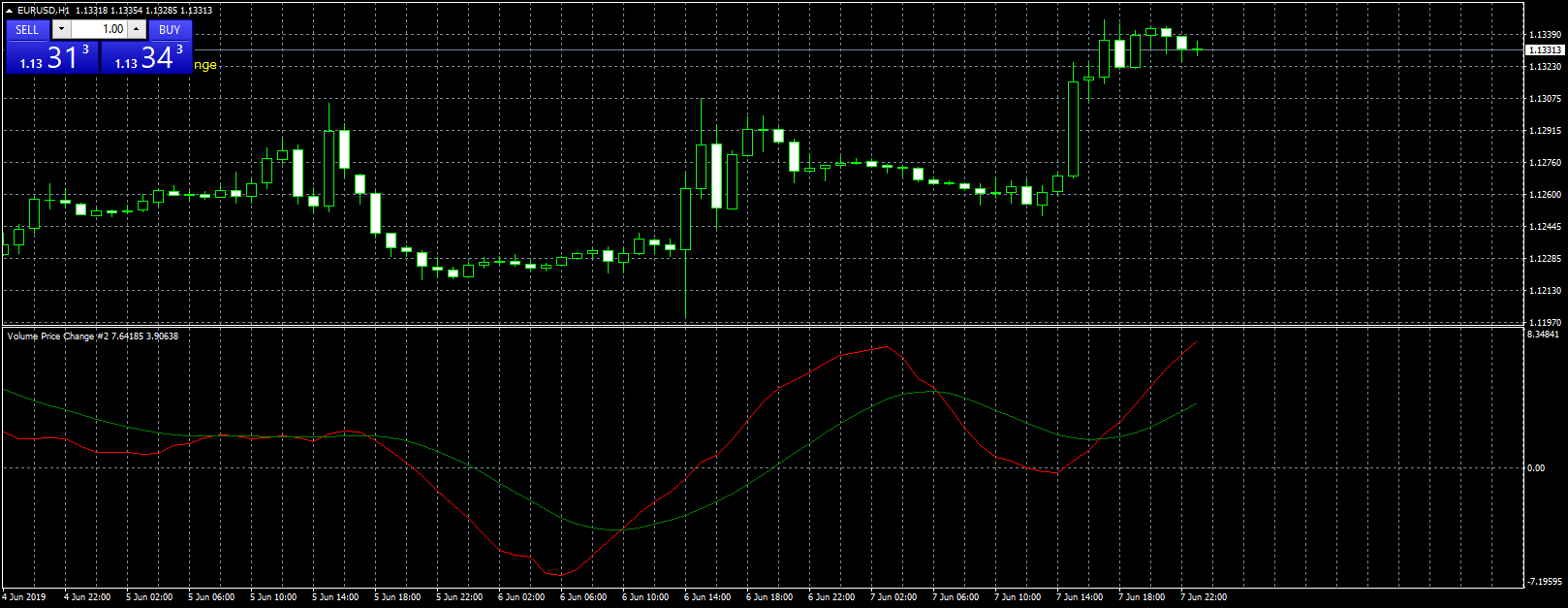Click the 1.12600 price scale label
The width and height of the screenshot is (1568, 608).
pyautogui.click(x=1545, y=194)
